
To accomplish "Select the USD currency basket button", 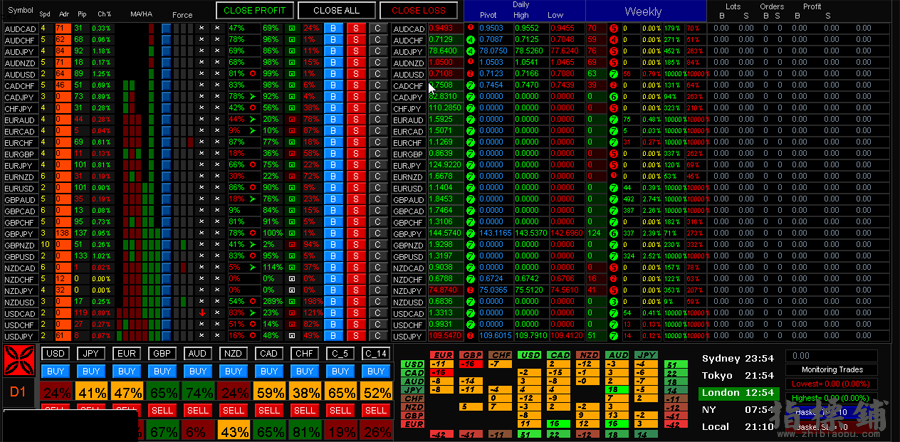I will pyautogui.click(x=56, y=354).
